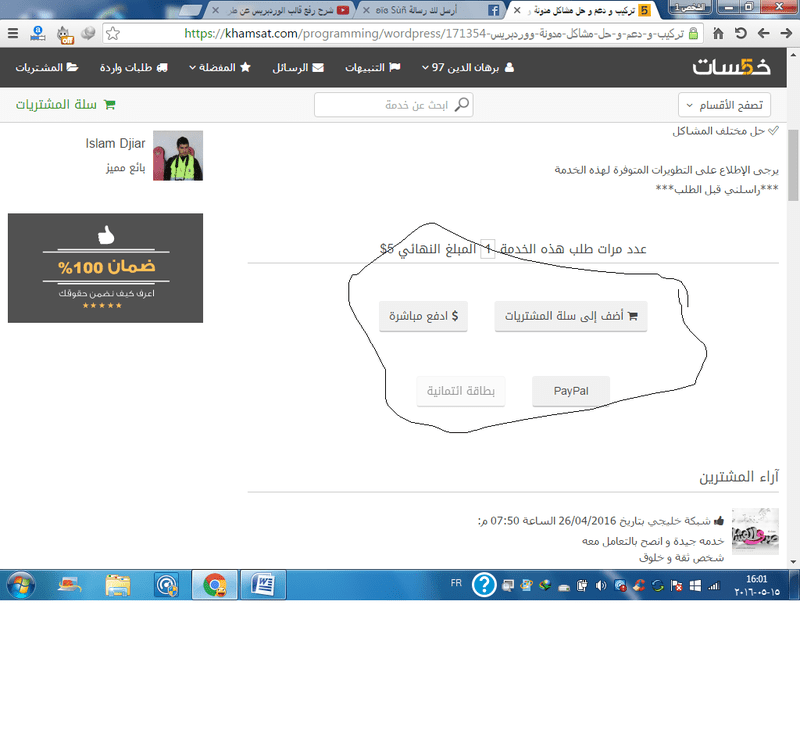
Task: Click the Windows logo tray icon
Action: 695,586
